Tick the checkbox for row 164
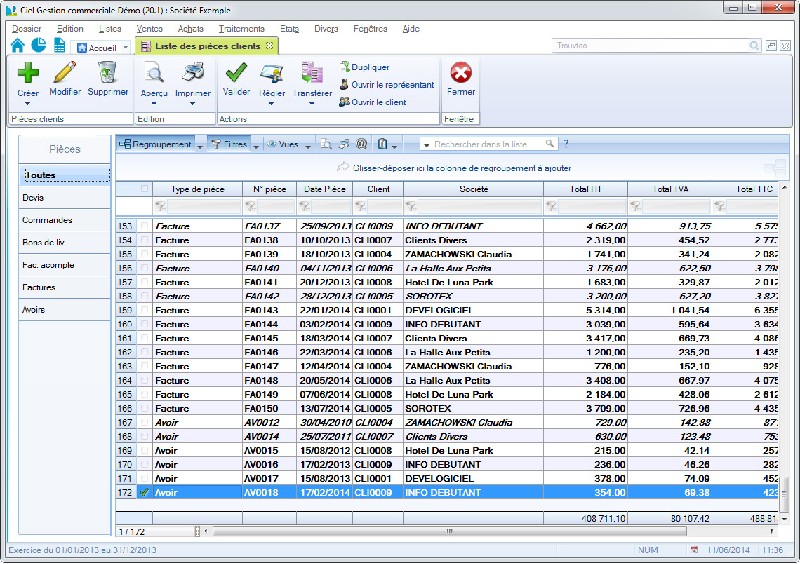The height and width of the screenshot is (564, 800). 145,381
